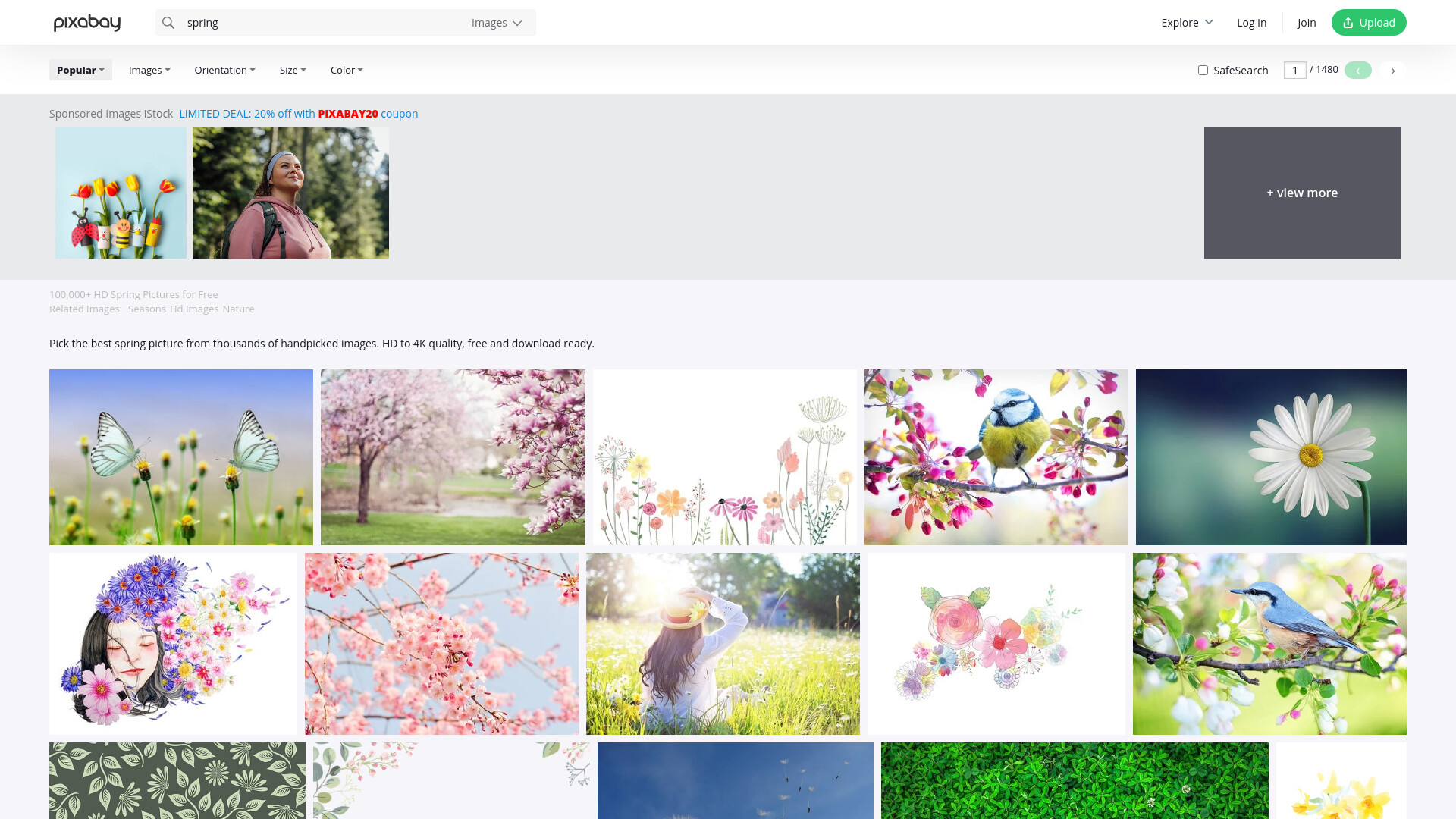Expand the Explore menu
Image resolution: width=1456 pixels, height=819 pixels.
click(1187, 23)
